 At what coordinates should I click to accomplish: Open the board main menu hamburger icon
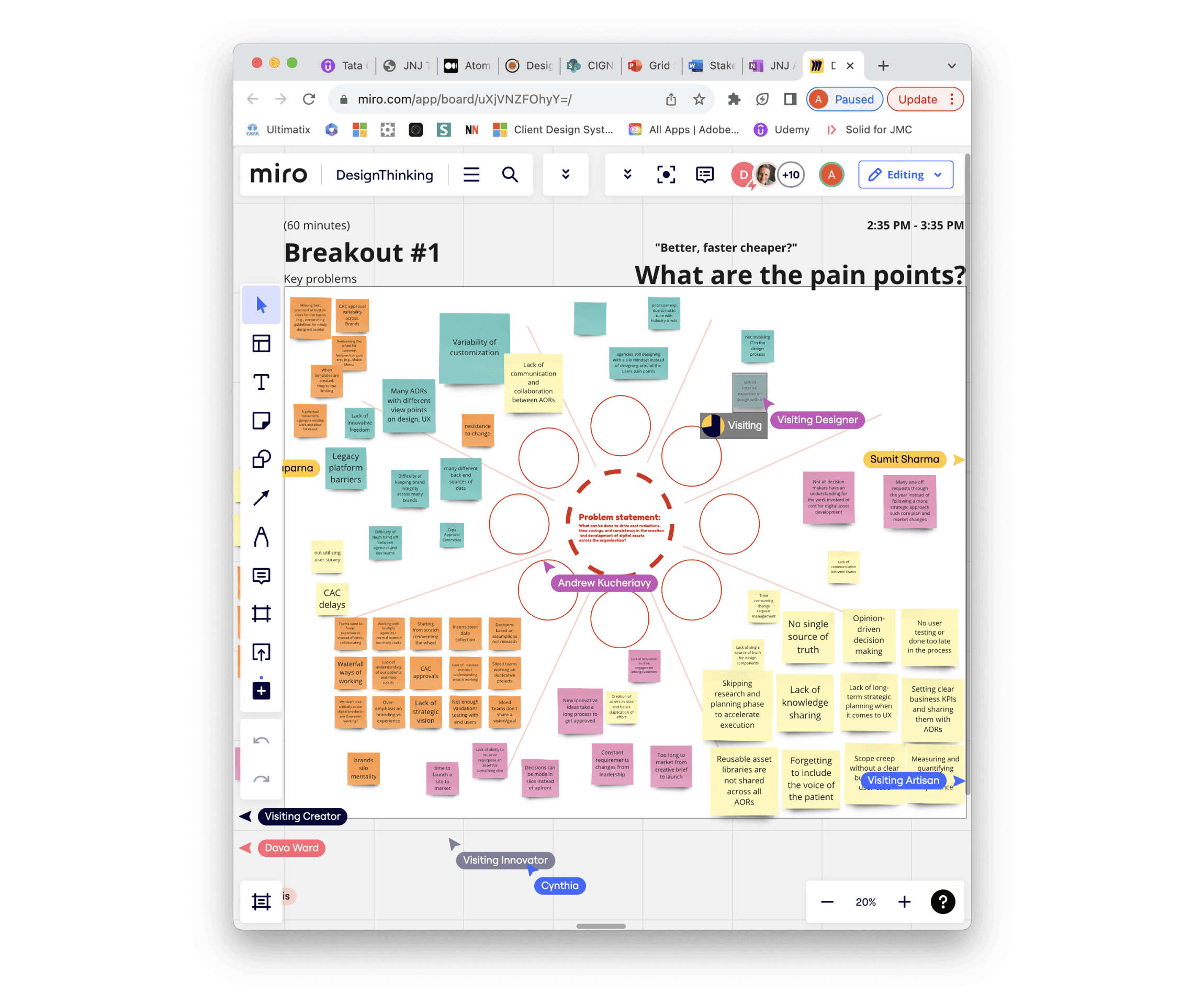471,174
